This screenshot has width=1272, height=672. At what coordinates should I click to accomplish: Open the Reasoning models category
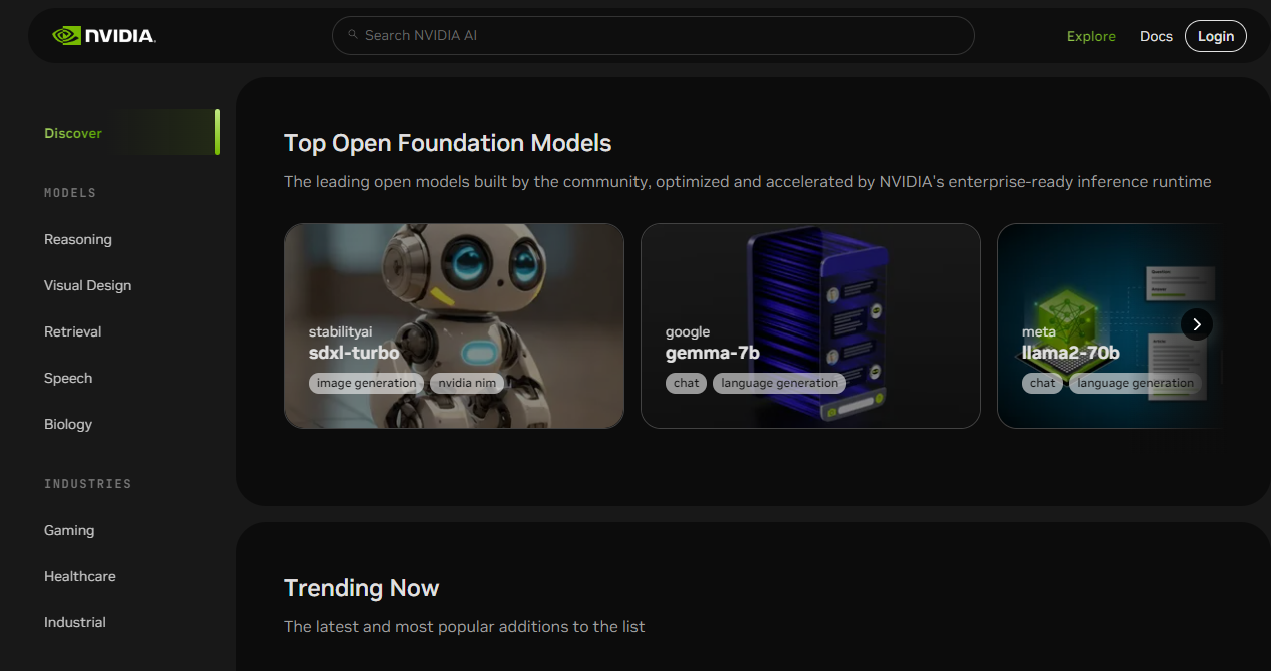click(78, 239)
